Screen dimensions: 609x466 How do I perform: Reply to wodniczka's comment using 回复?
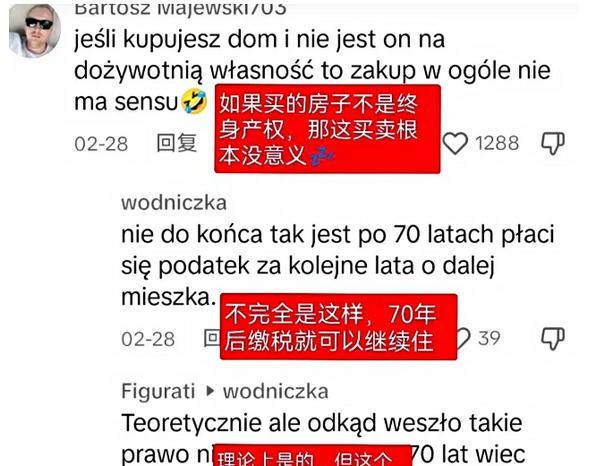point(212,339)
